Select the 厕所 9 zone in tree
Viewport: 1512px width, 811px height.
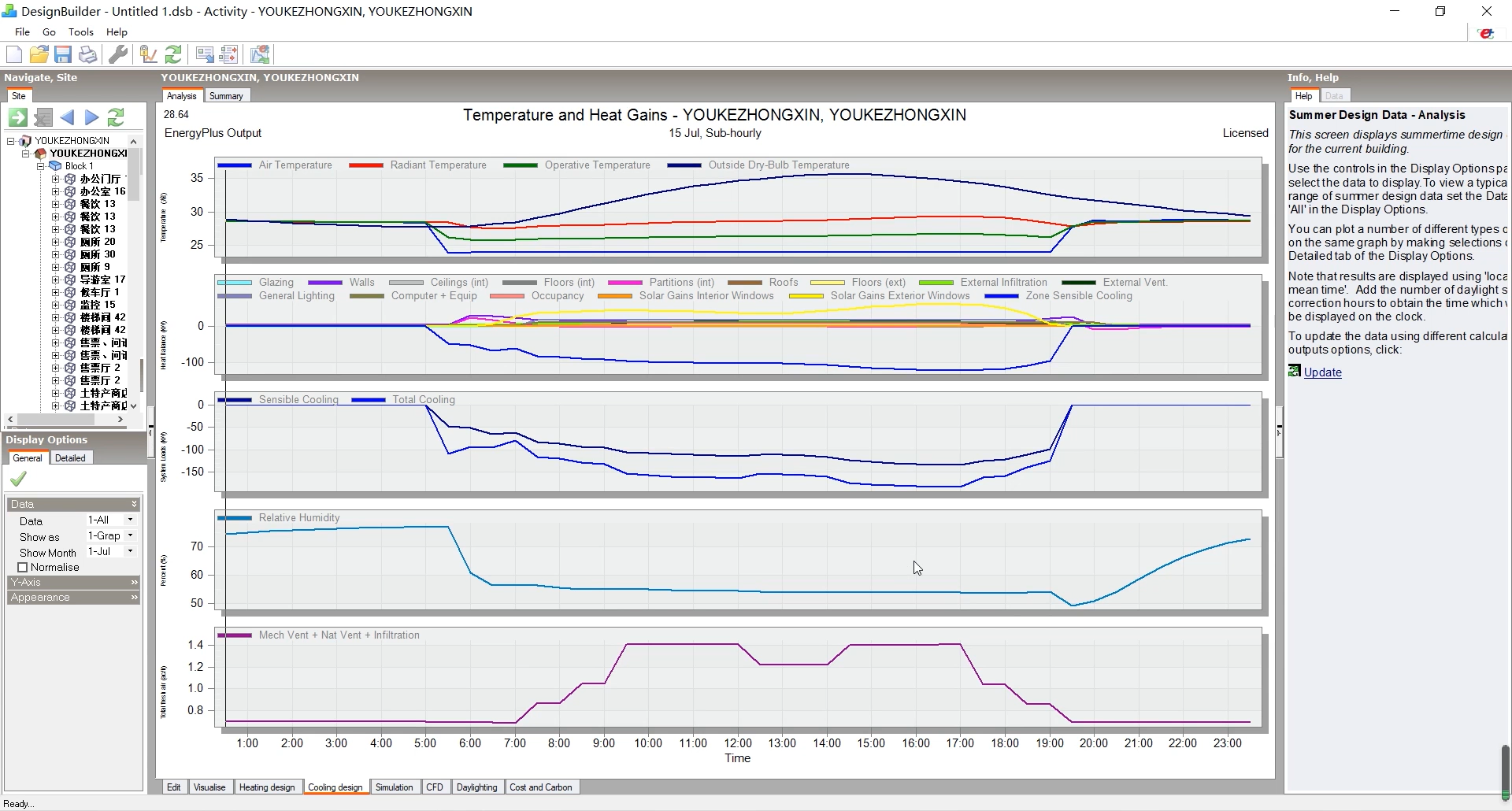point(94,267)
